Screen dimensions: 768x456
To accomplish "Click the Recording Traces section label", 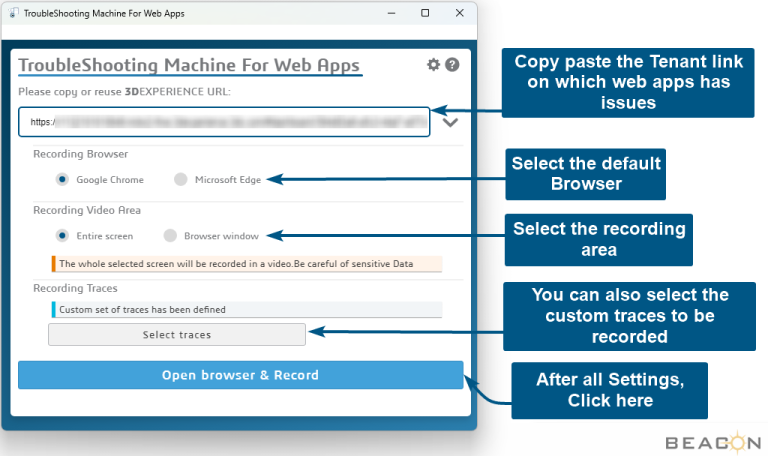I will click(x=75, y=288).
